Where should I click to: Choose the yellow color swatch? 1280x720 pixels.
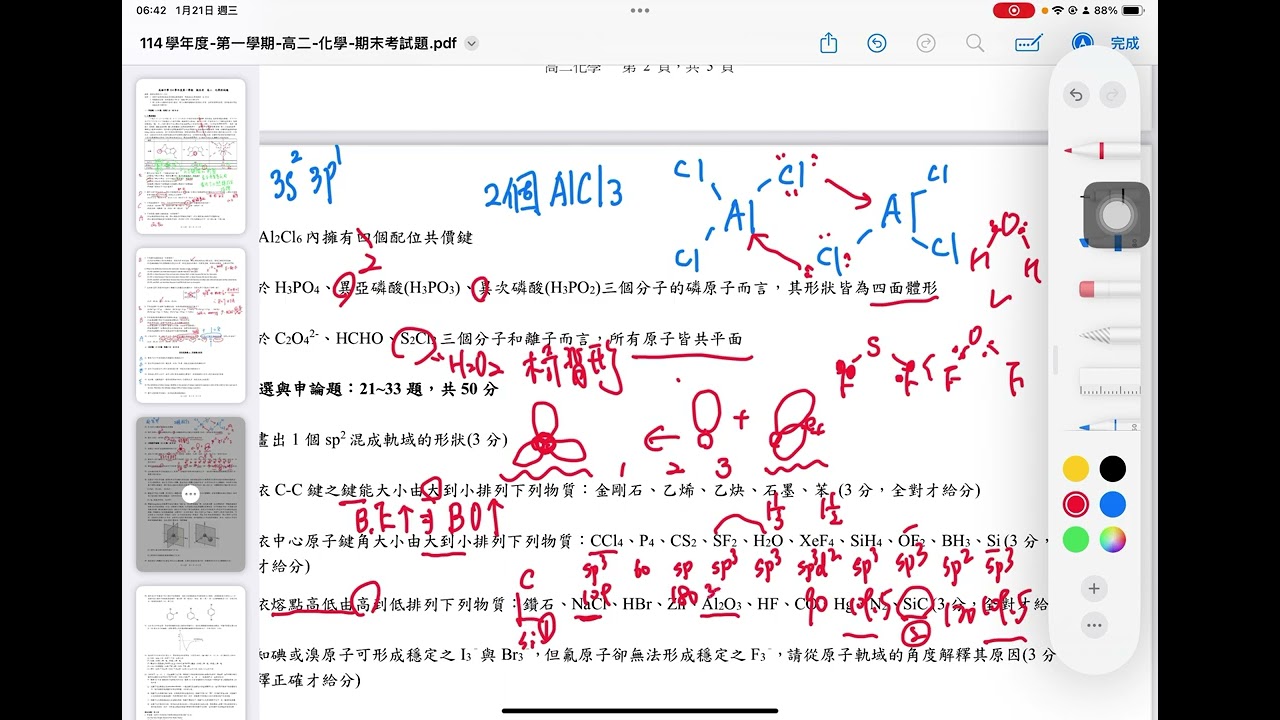pyautogui.click(x=1076, y=468)
